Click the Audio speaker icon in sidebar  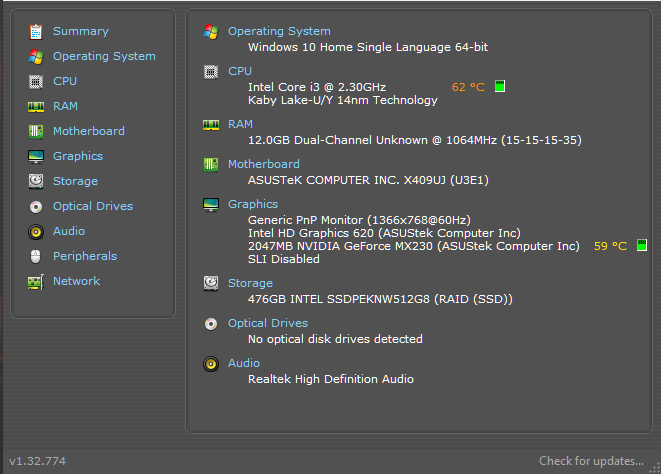point(36,232)
